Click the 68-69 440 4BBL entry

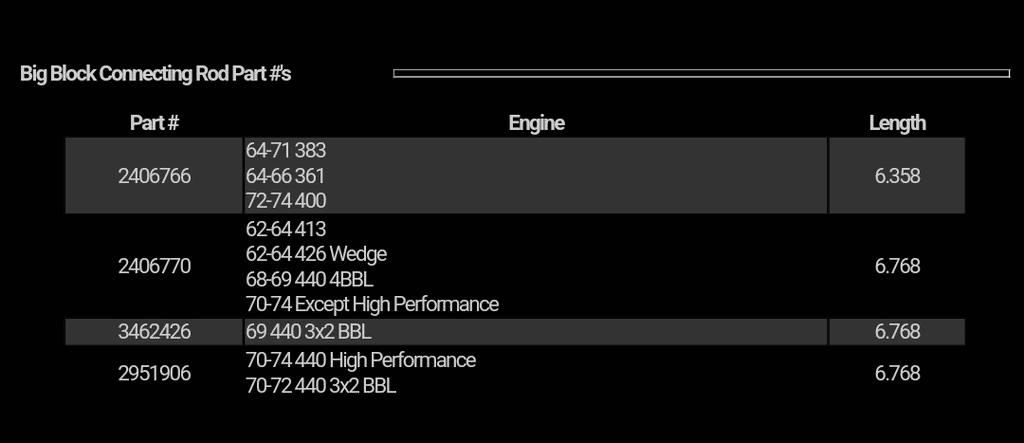(x=309, y=279)
